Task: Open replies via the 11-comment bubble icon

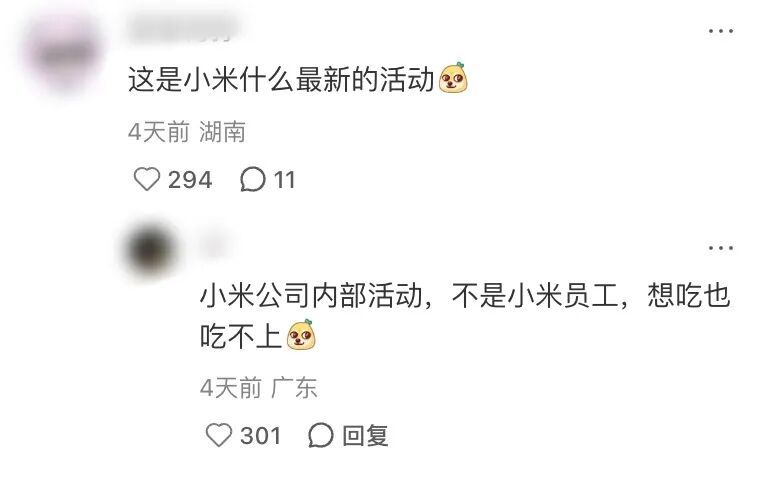Action: point(253,179)
